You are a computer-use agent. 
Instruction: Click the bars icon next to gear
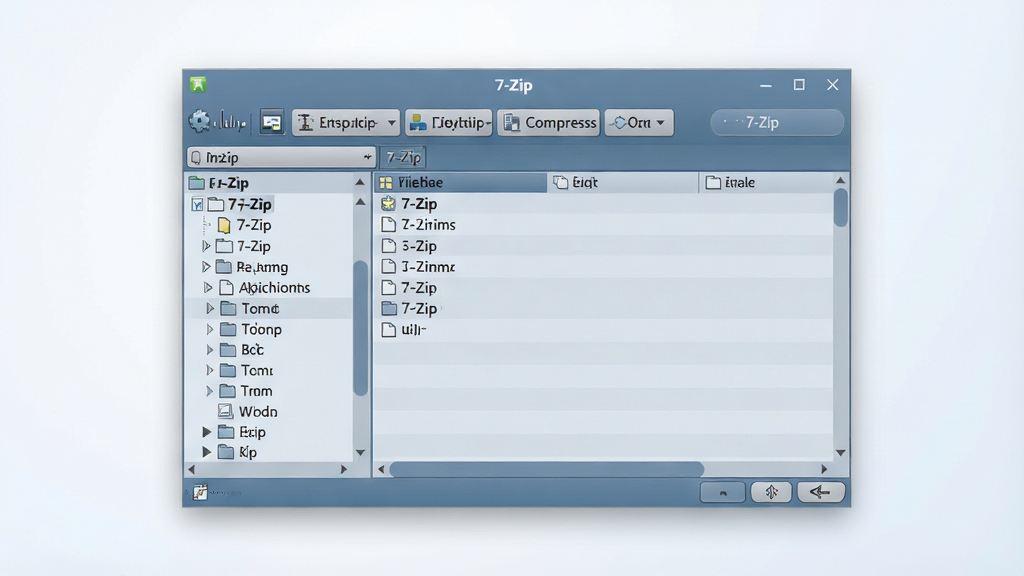click(231, 122)
